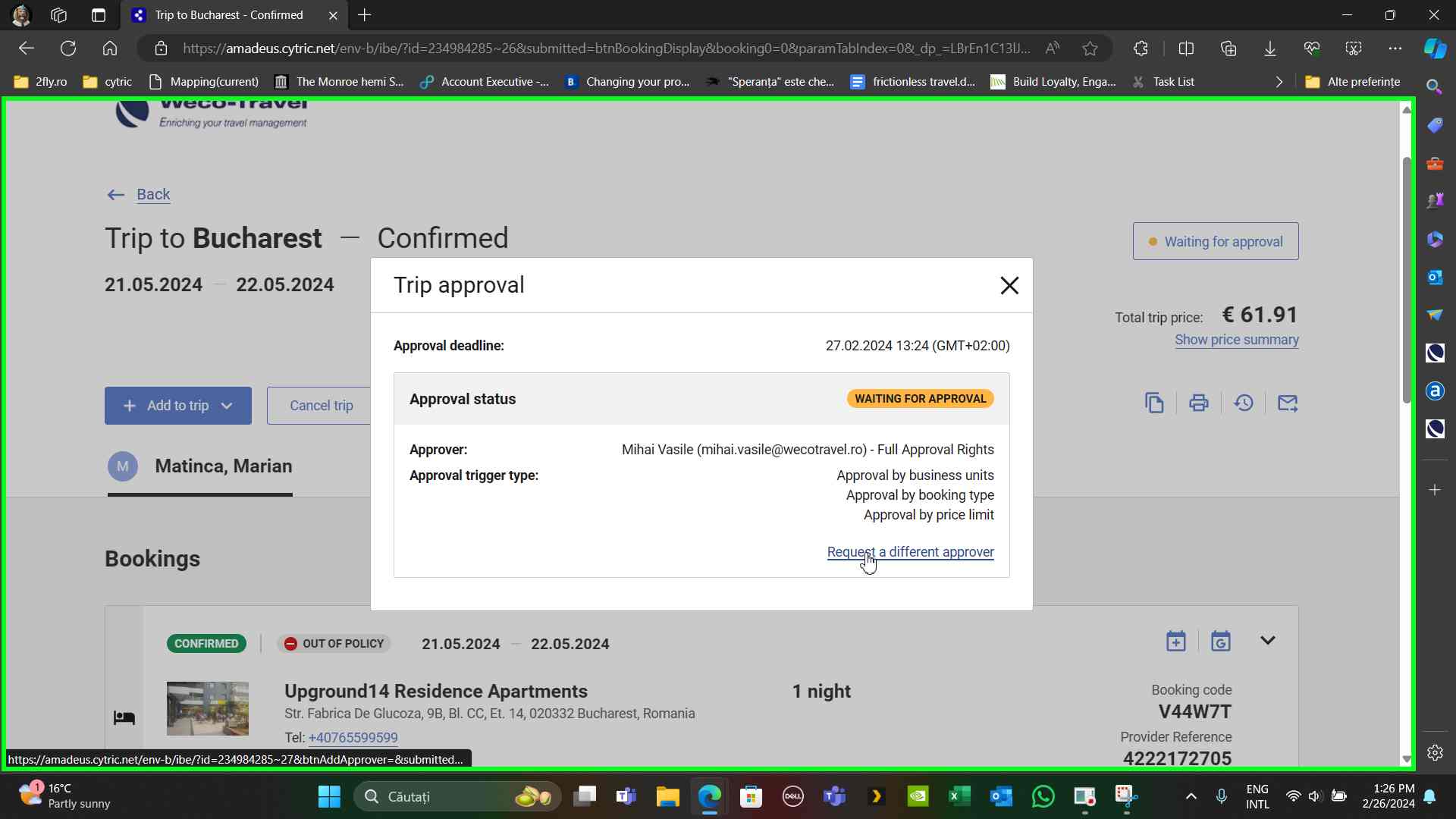Click the Waiting for approval button
The height and width of the screenshot is (819, 1456).
click(x=1215, y=242)
